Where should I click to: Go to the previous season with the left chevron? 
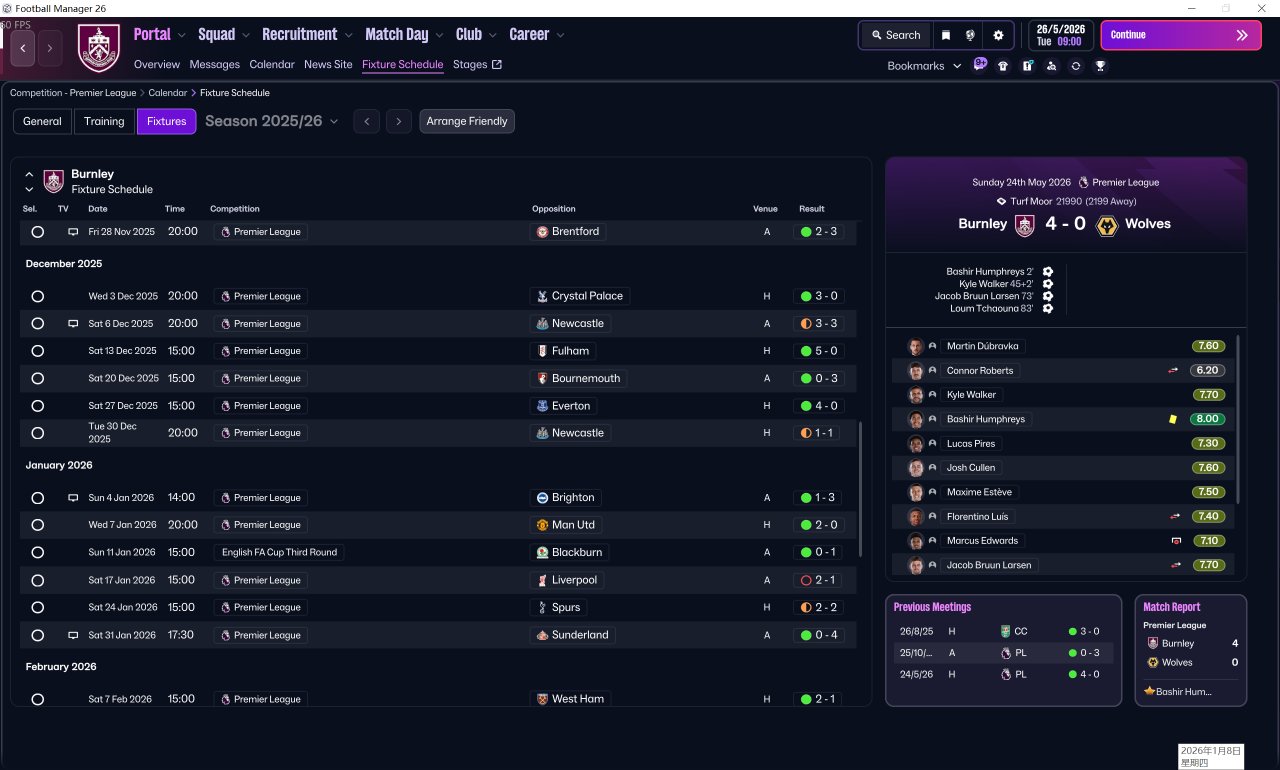(367, 122)
